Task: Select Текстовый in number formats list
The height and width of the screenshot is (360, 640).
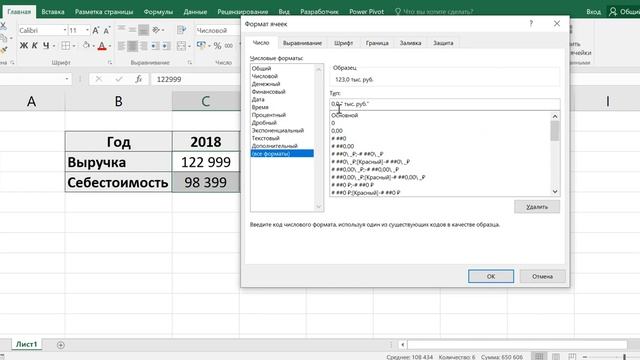Action: (265, 138)
